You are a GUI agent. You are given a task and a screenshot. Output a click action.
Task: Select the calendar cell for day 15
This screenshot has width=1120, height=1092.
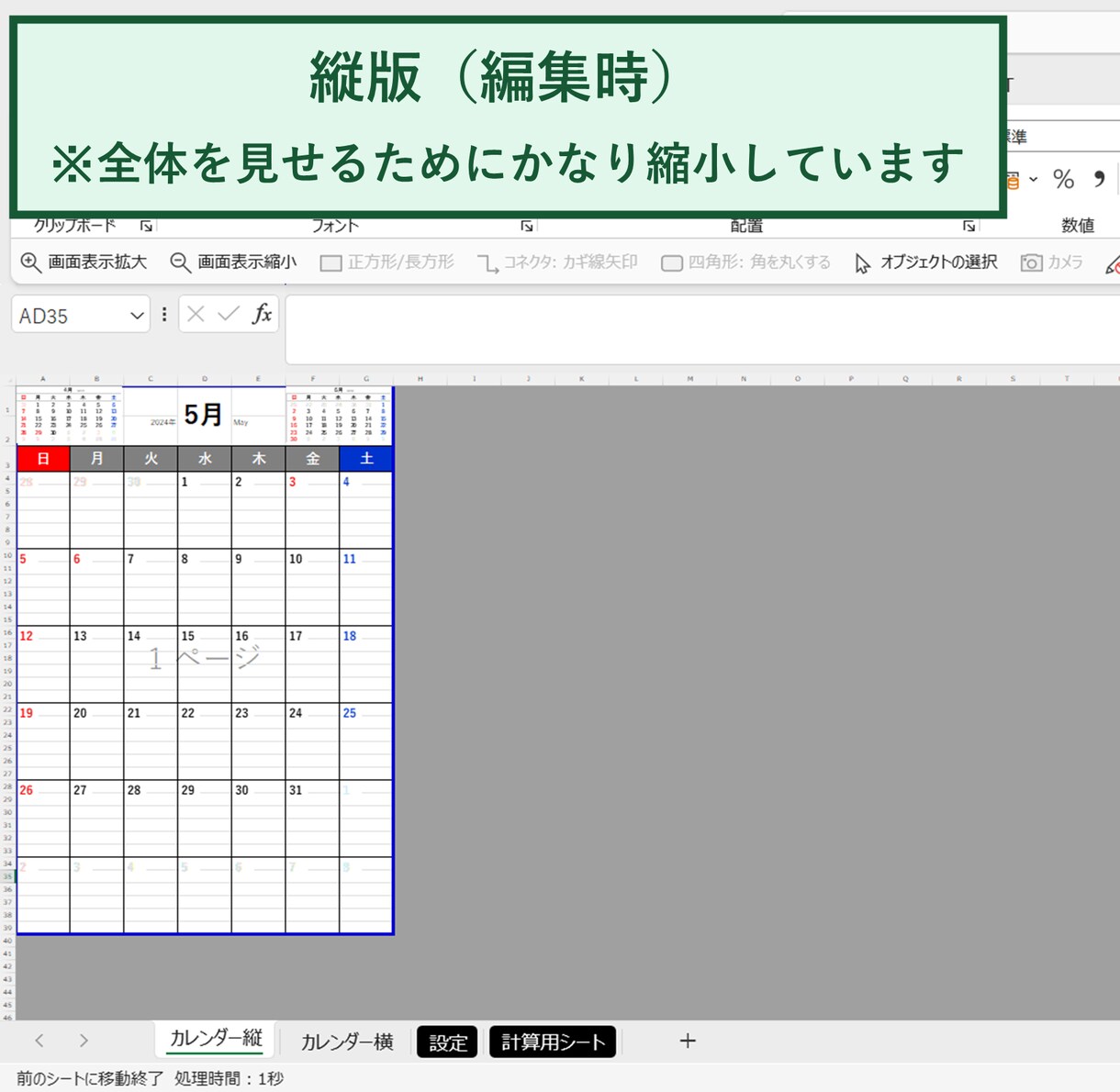205,664
